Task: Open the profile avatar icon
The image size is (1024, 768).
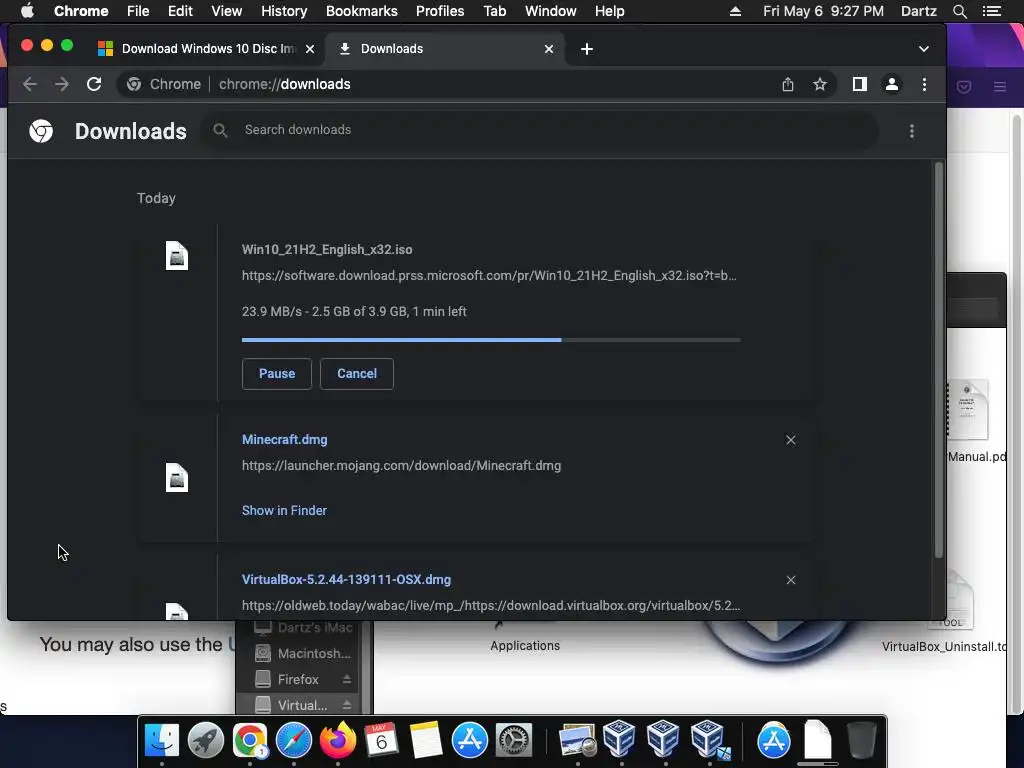Action: (x=891, y=84)
